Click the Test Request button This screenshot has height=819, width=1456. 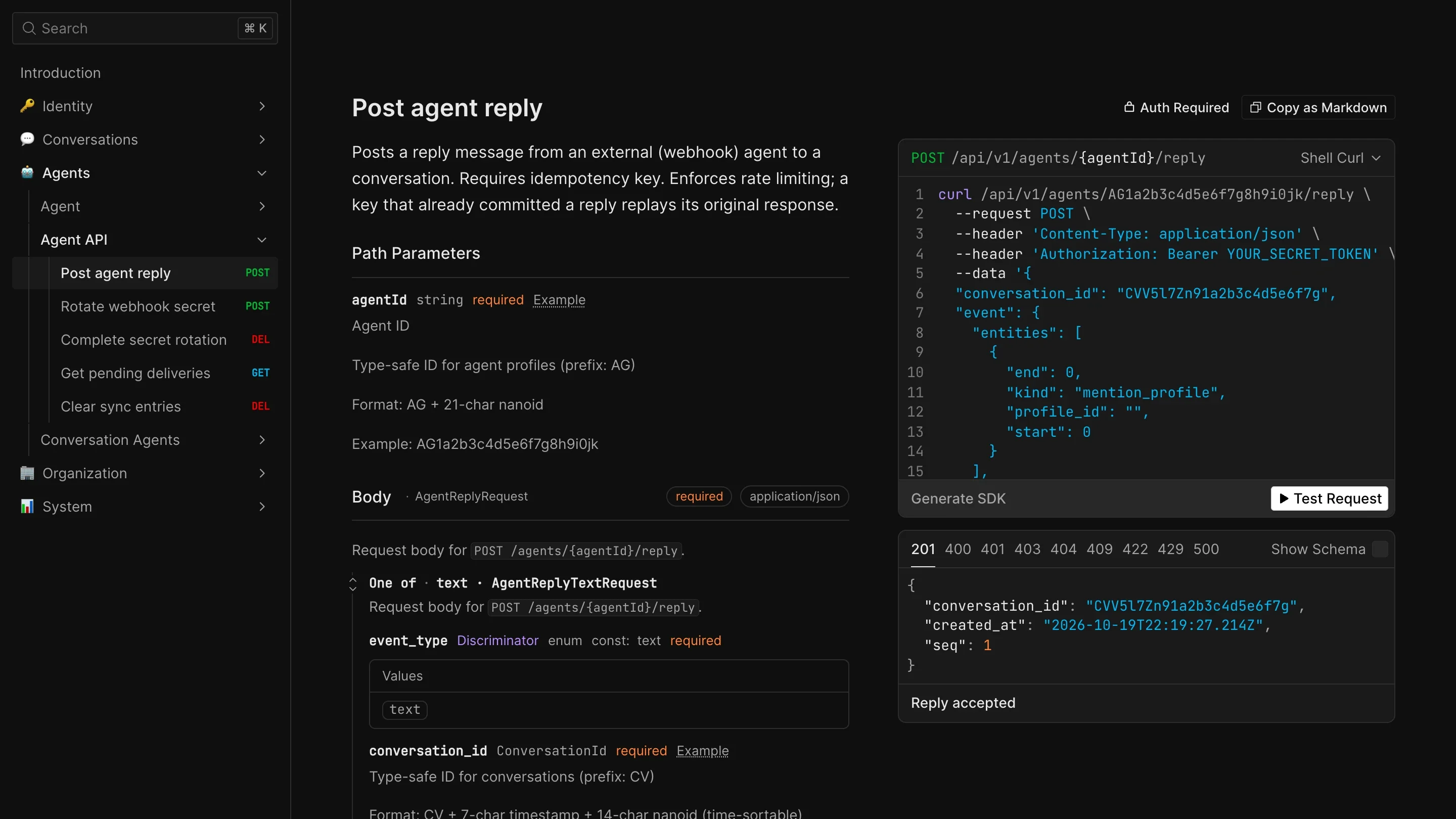pos(1330,498)
